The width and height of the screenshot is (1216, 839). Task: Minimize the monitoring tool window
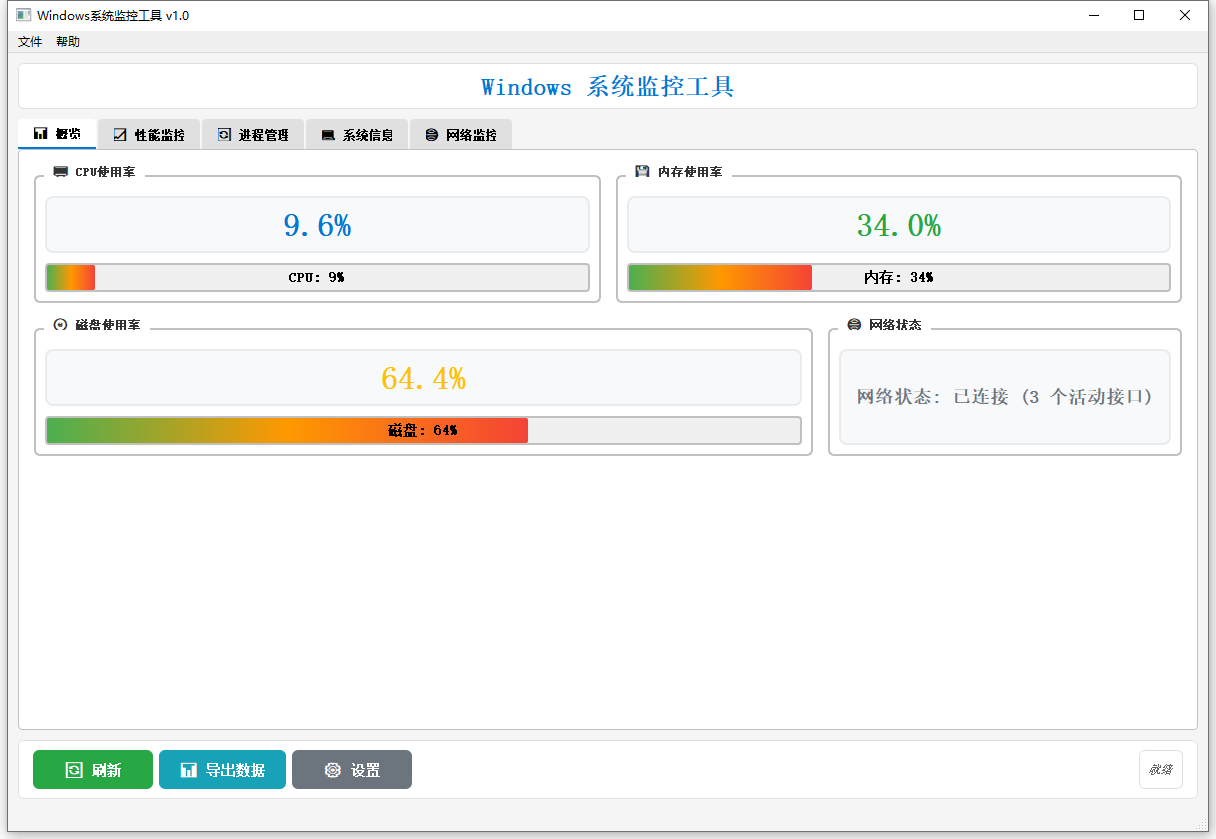(1093, 15)
